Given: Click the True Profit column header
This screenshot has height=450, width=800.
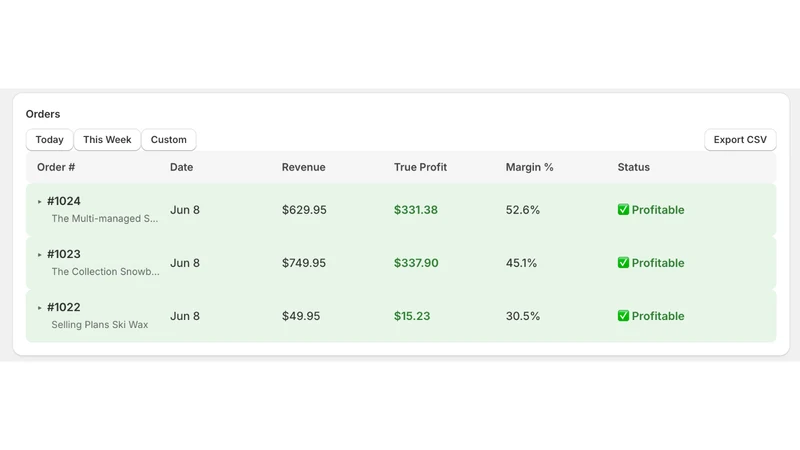Looking at the screenshot, I should (x=420, y=167).
